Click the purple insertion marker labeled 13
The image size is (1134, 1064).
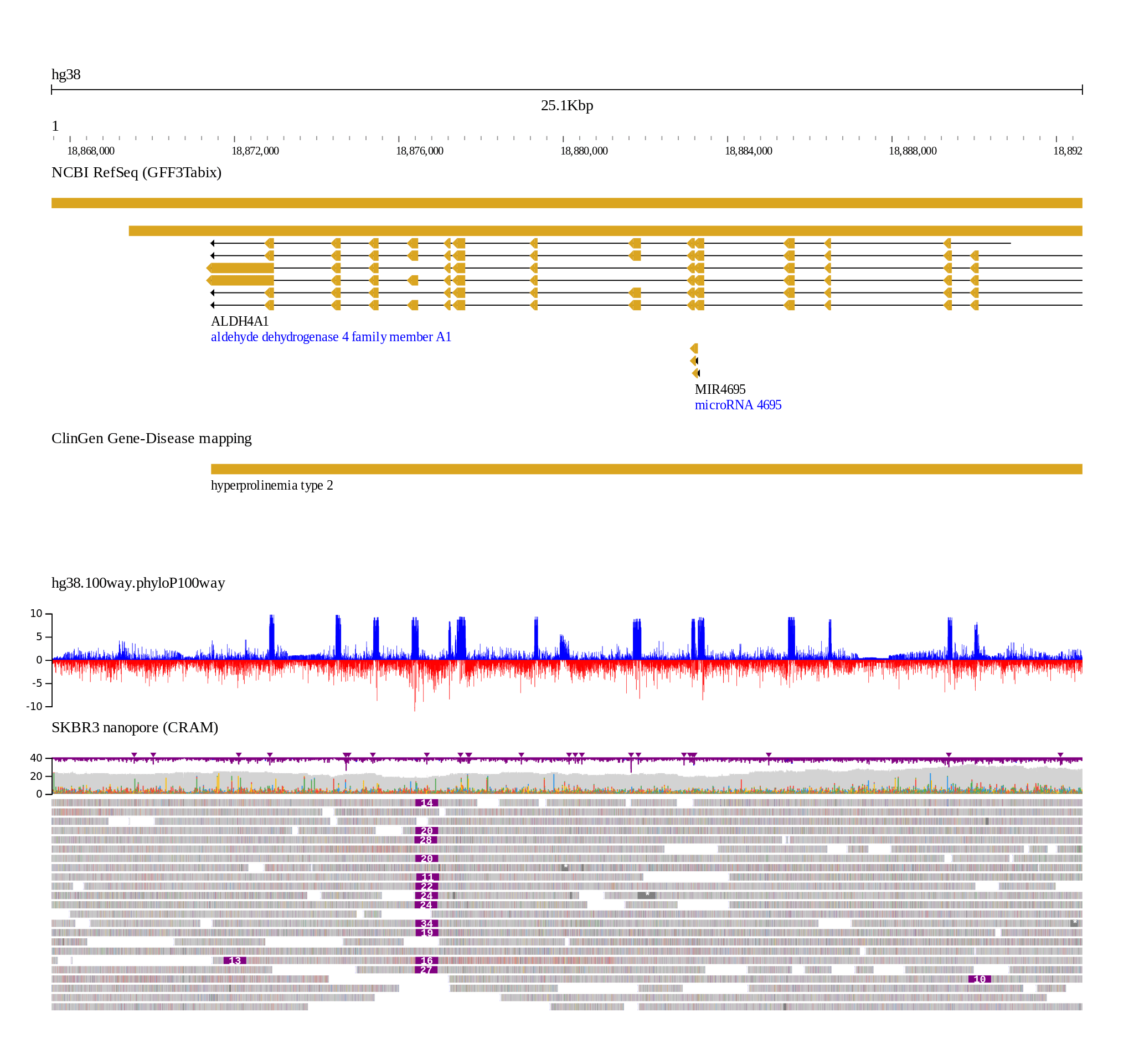click(235, 960)
